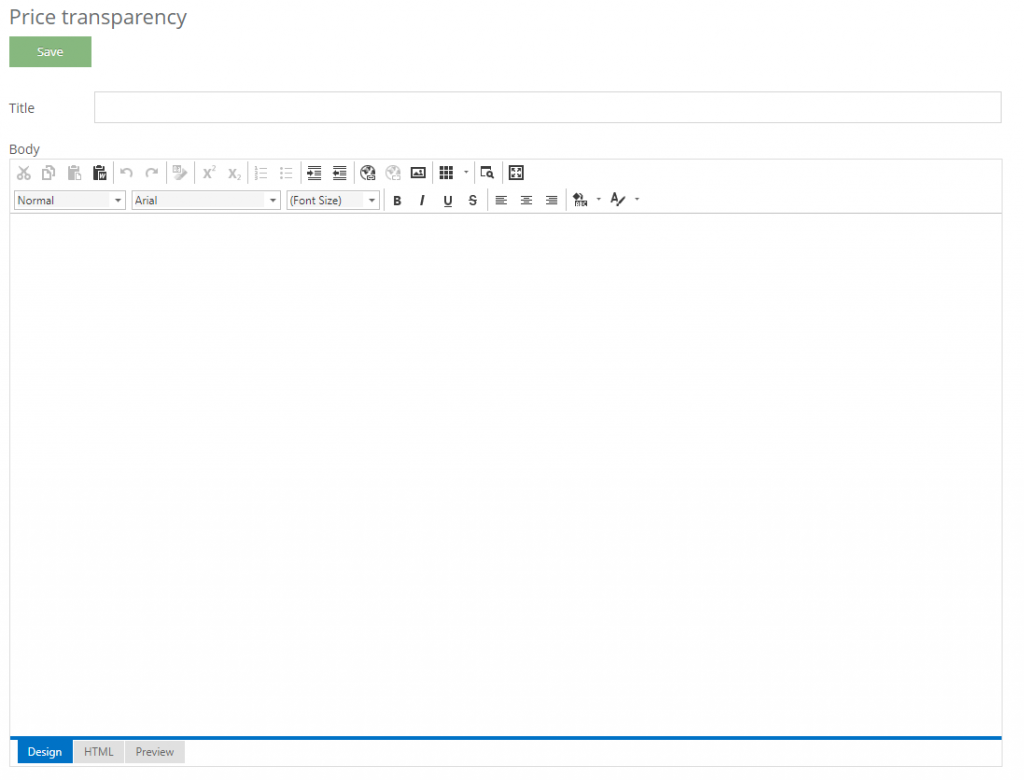1024x780 pixels.
Task: Click the Redo arrow
Action: point(152,173)
